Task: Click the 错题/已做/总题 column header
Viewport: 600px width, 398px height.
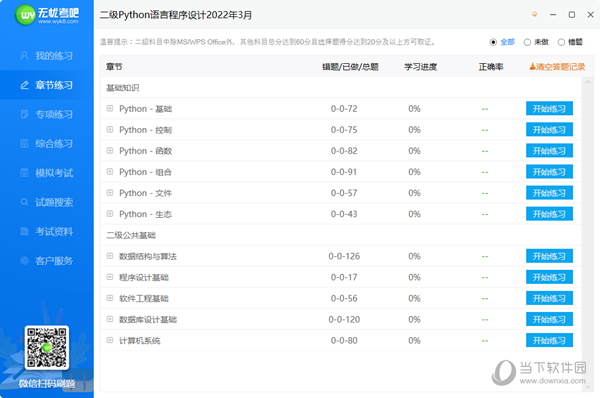Action: click(350, 67)
